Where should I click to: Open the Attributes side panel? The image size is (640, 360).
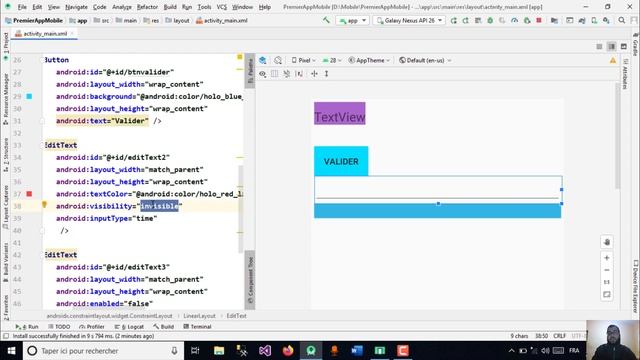625,74
